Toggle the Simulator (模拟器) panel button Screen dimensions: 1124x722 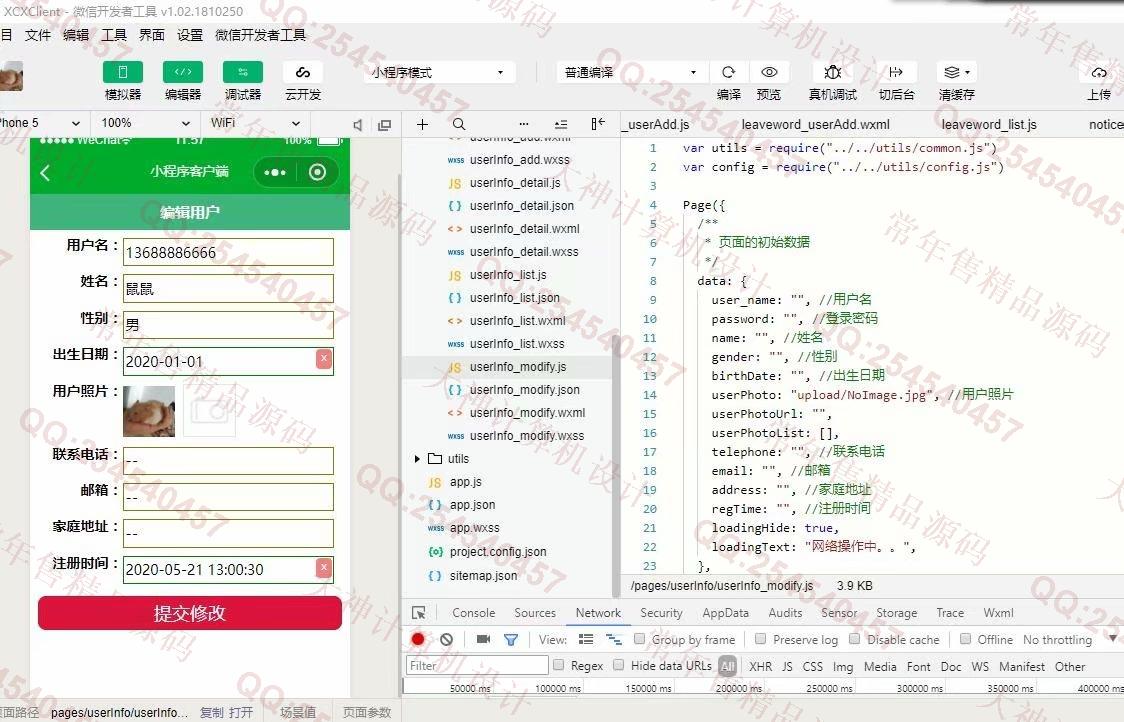point(123,72)
